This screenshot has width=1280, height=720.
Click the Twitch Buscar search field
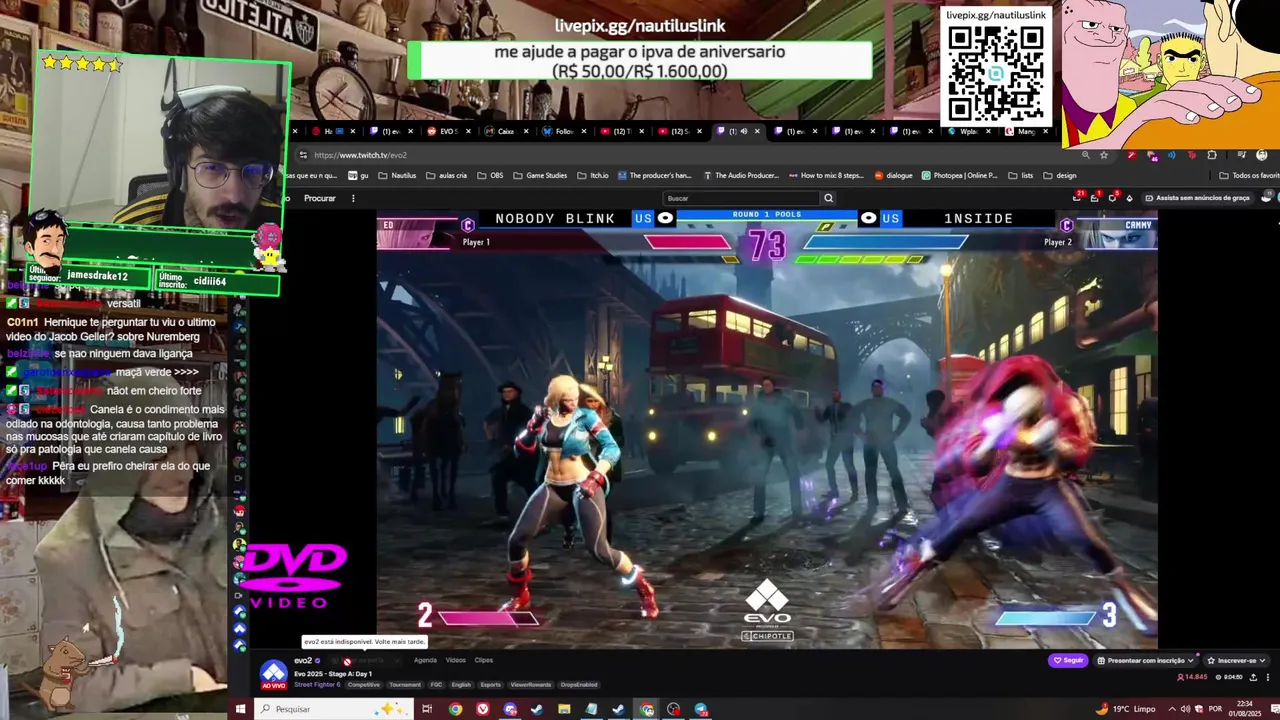pyautogui.click(x=742, y=198)
